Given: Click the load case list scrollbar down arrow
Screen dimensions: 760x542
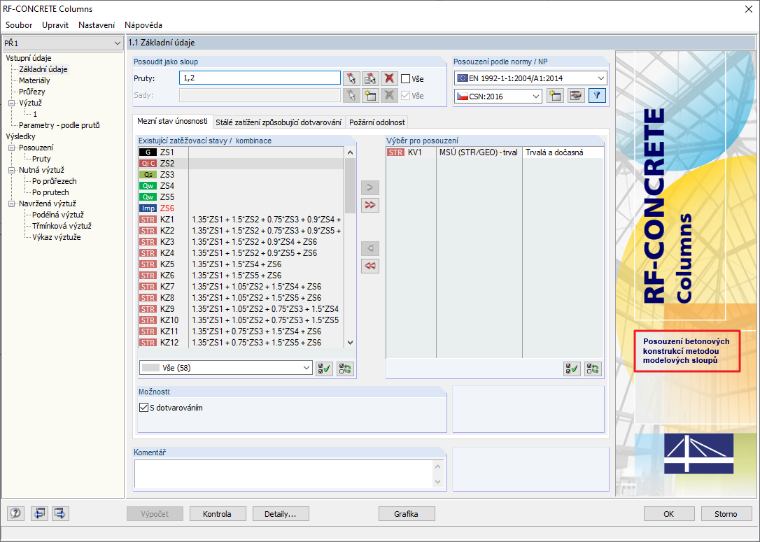Looking at the screenshot, I should 350,343.
